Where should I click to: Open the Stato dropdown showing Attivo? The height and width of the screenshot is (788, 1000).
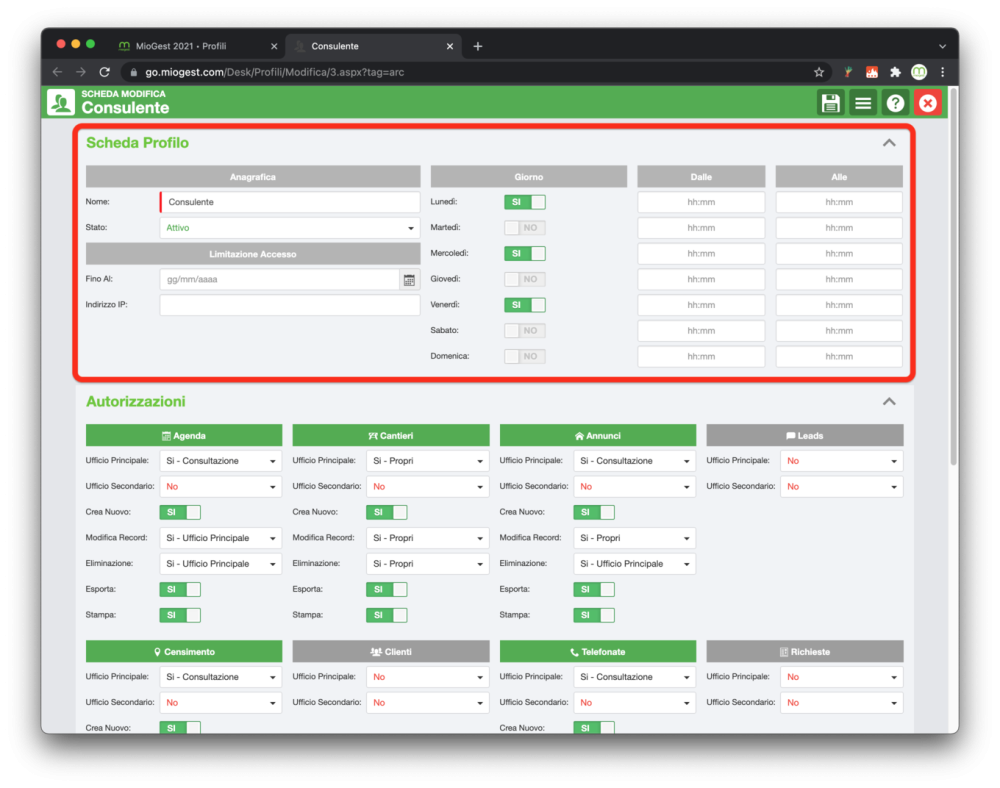click(x=290, y=228)
